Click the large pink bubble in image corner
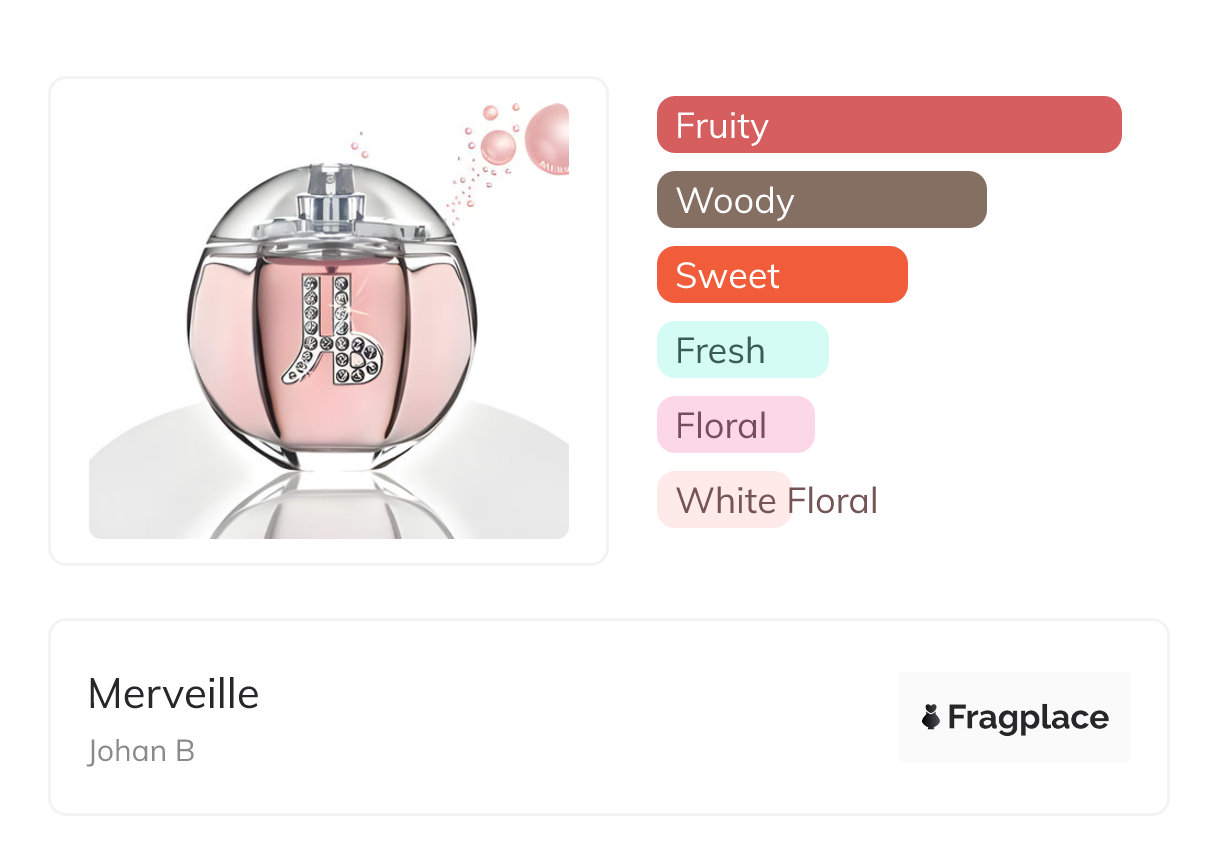The height and width of the screenshot is (864, 1218). pos(549,137)
